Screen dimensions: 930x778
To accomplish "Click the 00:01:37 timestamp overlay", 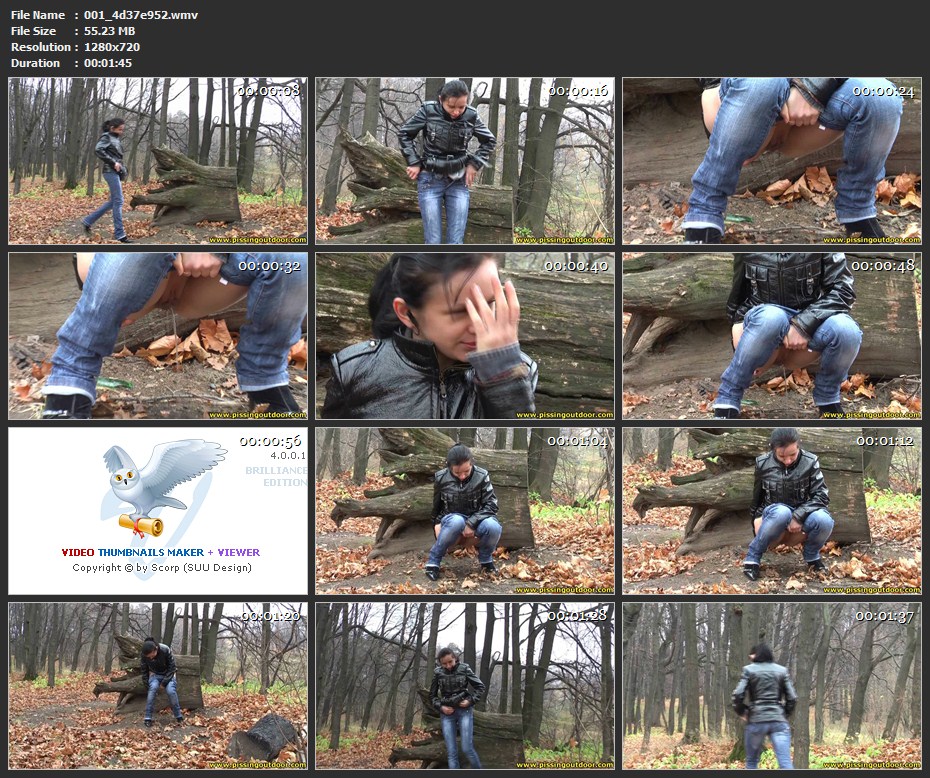I will [884, 616].
